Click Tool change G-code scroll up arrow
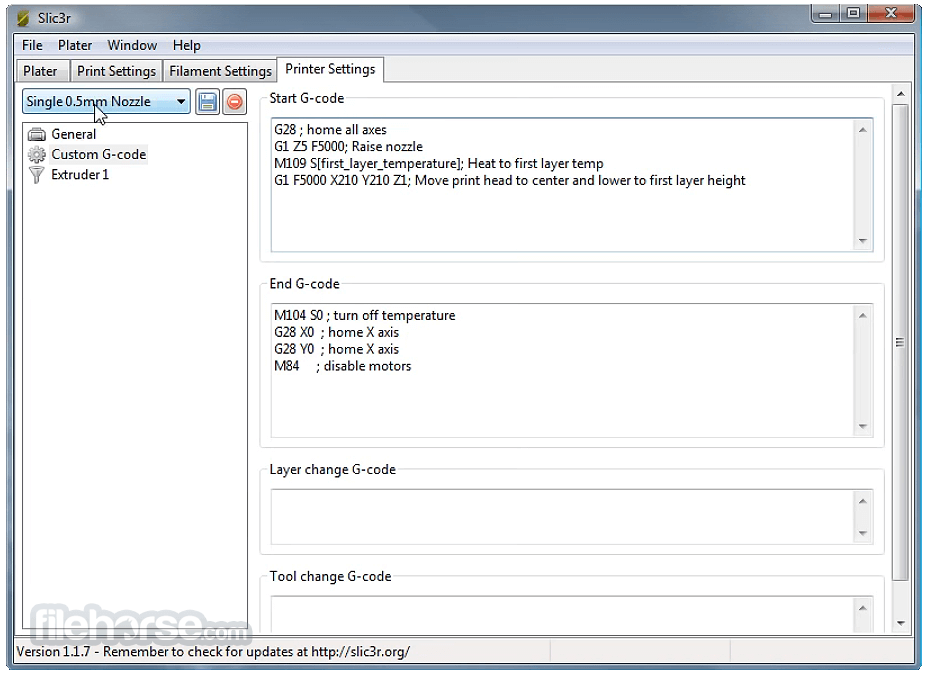 (x=863, y=608)
